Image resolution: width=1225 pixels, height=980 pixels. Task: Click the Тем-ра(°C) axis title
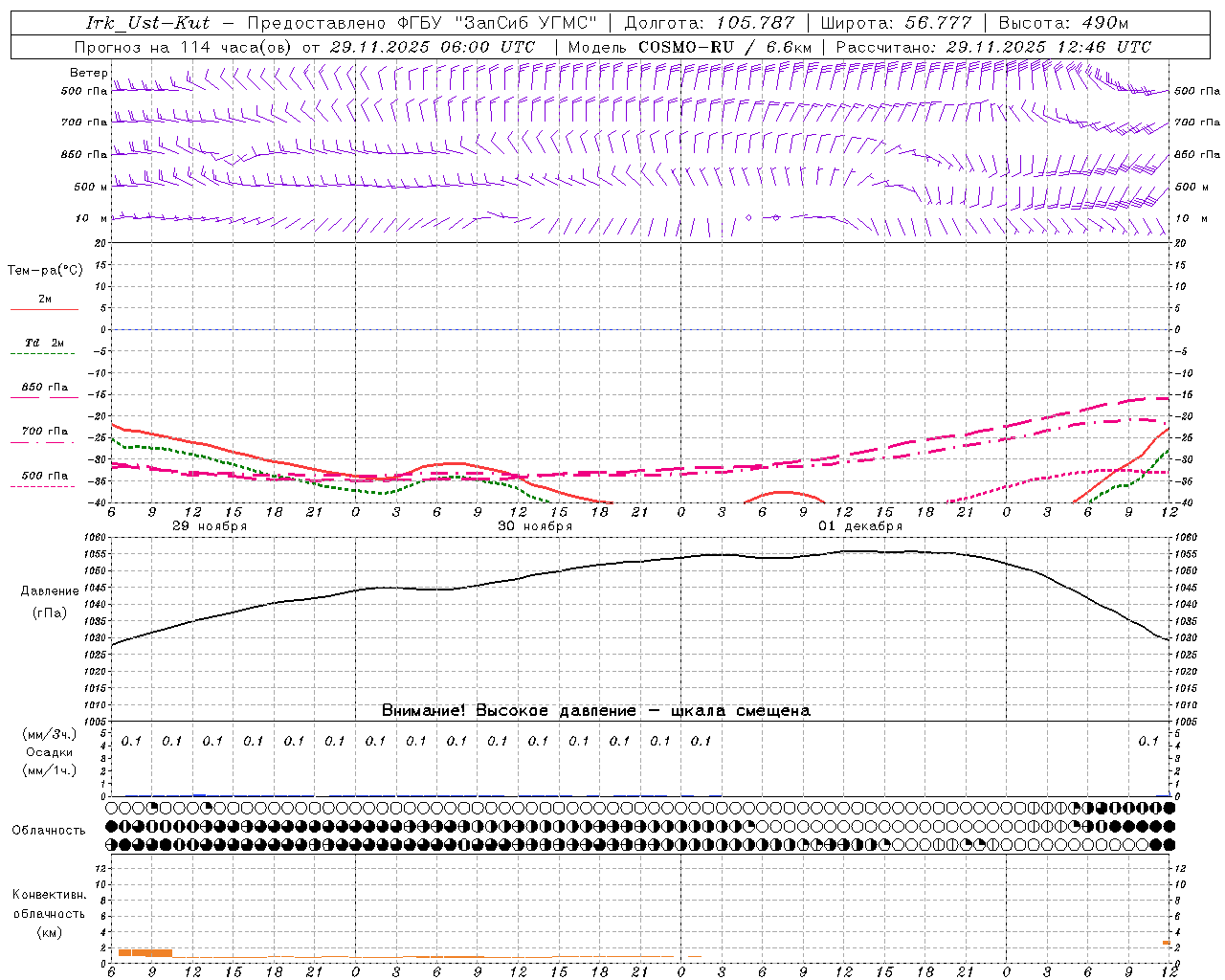45,271
